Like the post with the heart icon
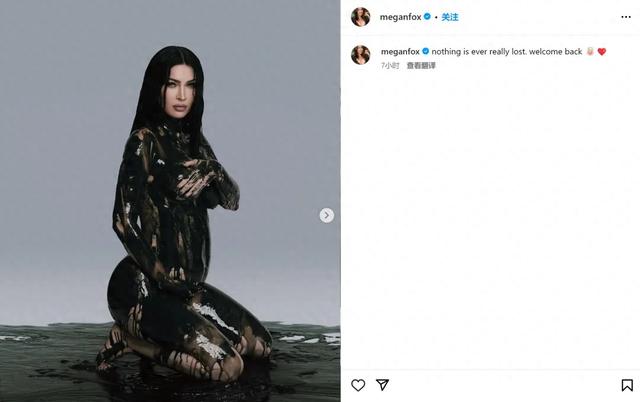 click(x=358, y=385)
